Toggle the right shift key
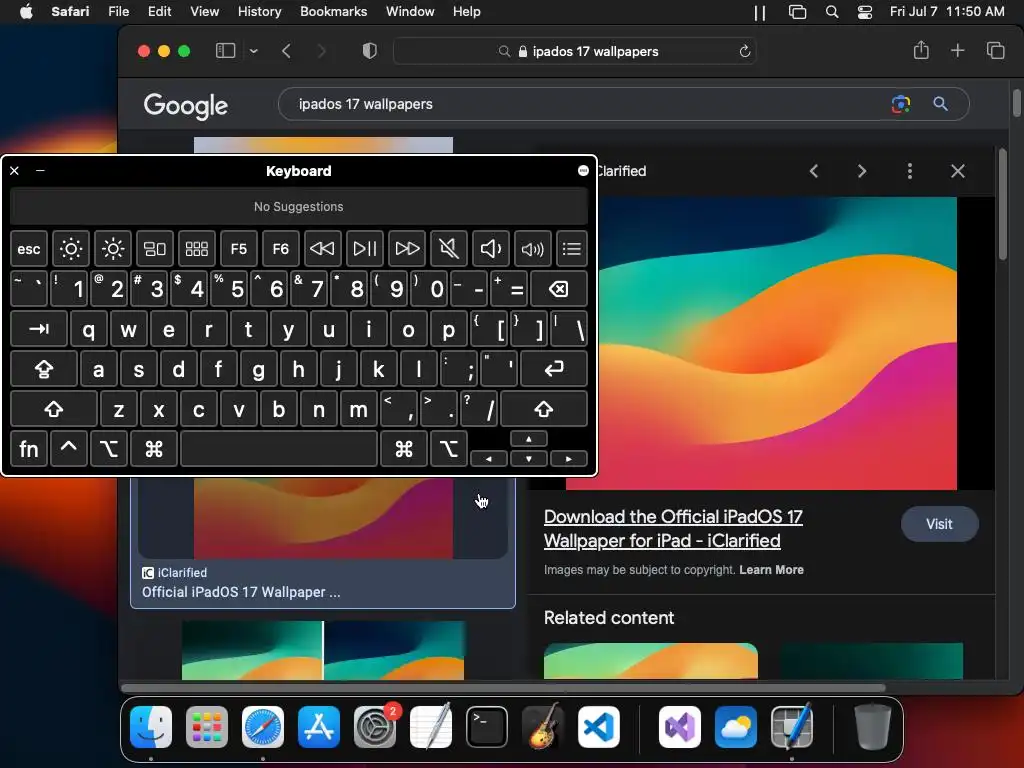The width and height of the screenshot is (1024, 768). [x=544, y=409]
